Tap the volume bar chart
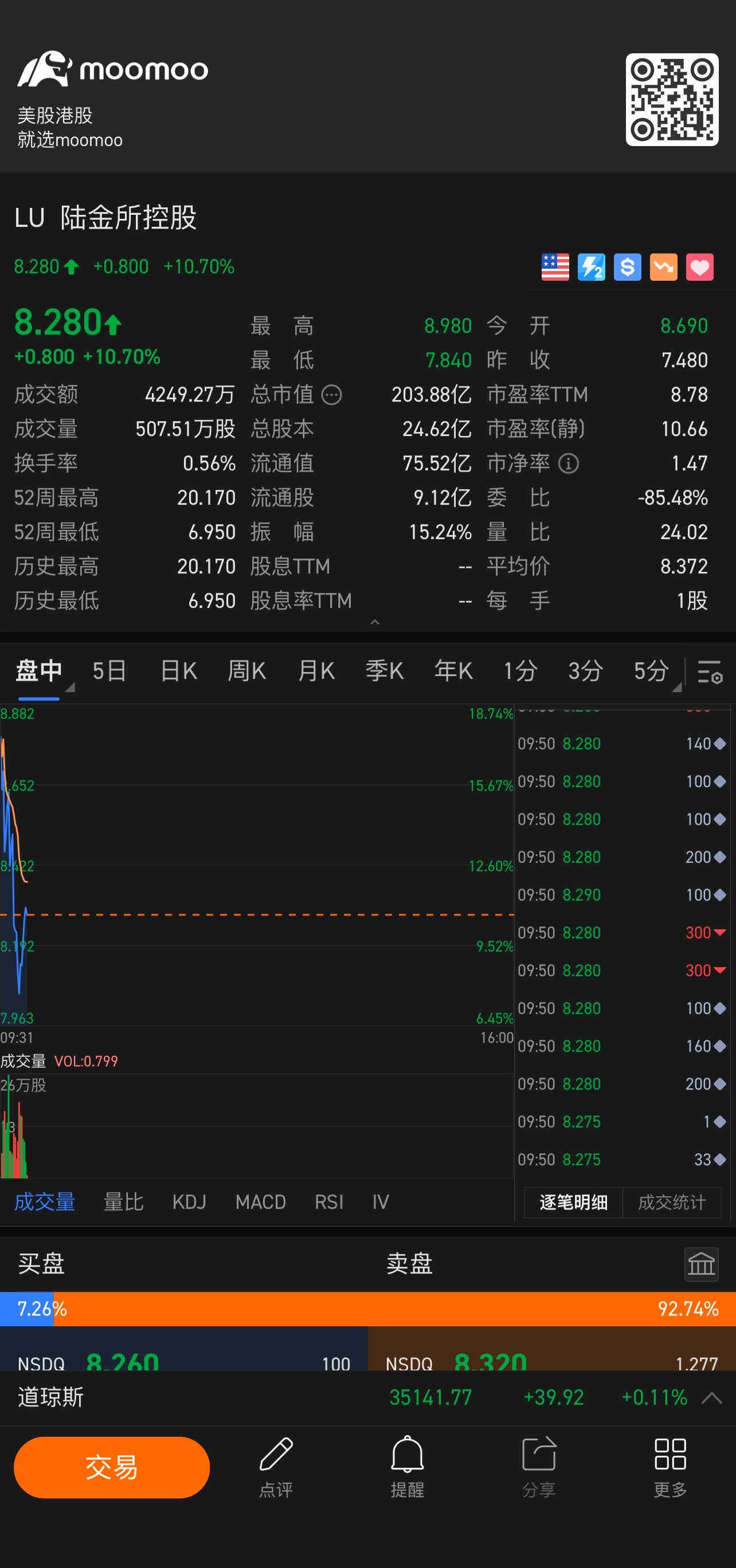 point(257,1126)
